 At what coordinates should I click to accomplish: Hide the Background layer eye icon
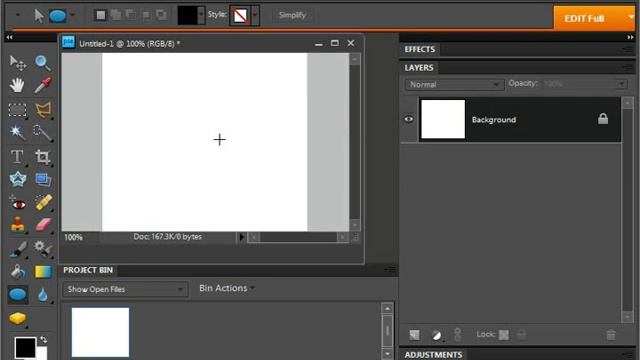tap(409, 119)
